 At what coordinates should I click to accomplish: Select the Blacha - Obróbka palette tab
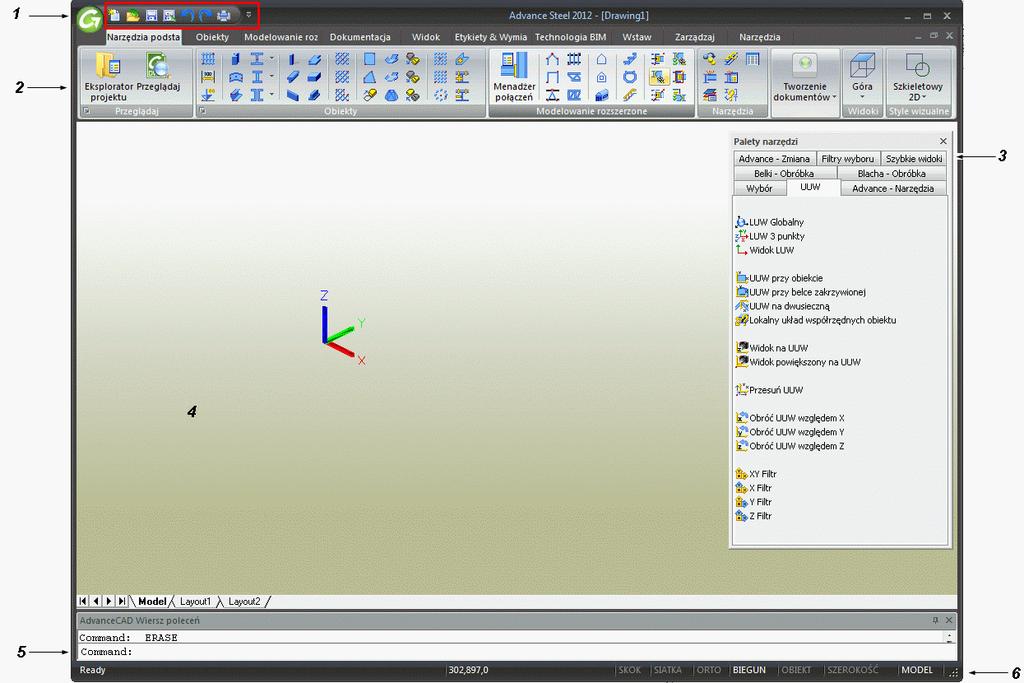[x=891, y=174]
